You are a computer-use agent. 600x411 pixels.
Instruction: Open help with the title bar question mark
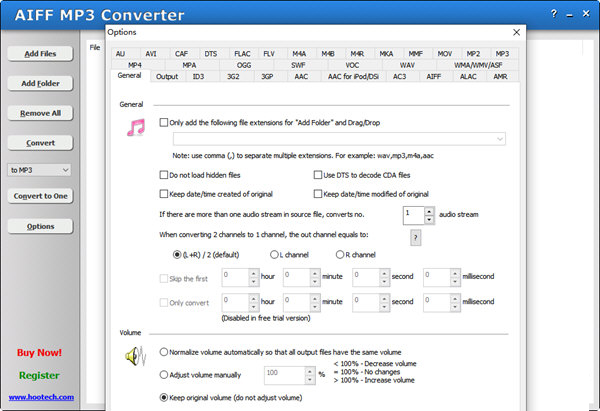554,14
